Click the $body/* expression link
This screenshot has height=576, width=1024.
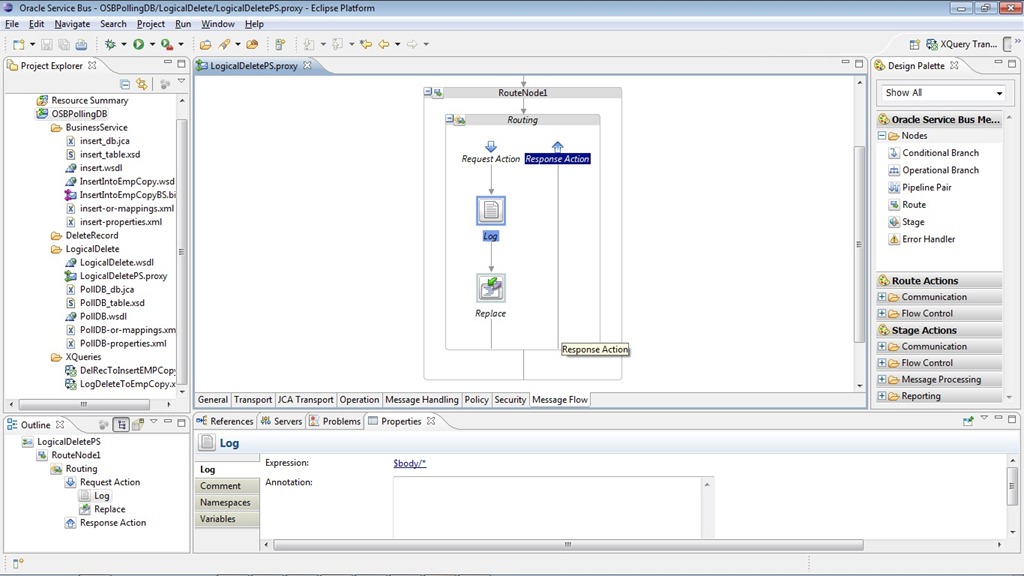[x=410, y=463]
